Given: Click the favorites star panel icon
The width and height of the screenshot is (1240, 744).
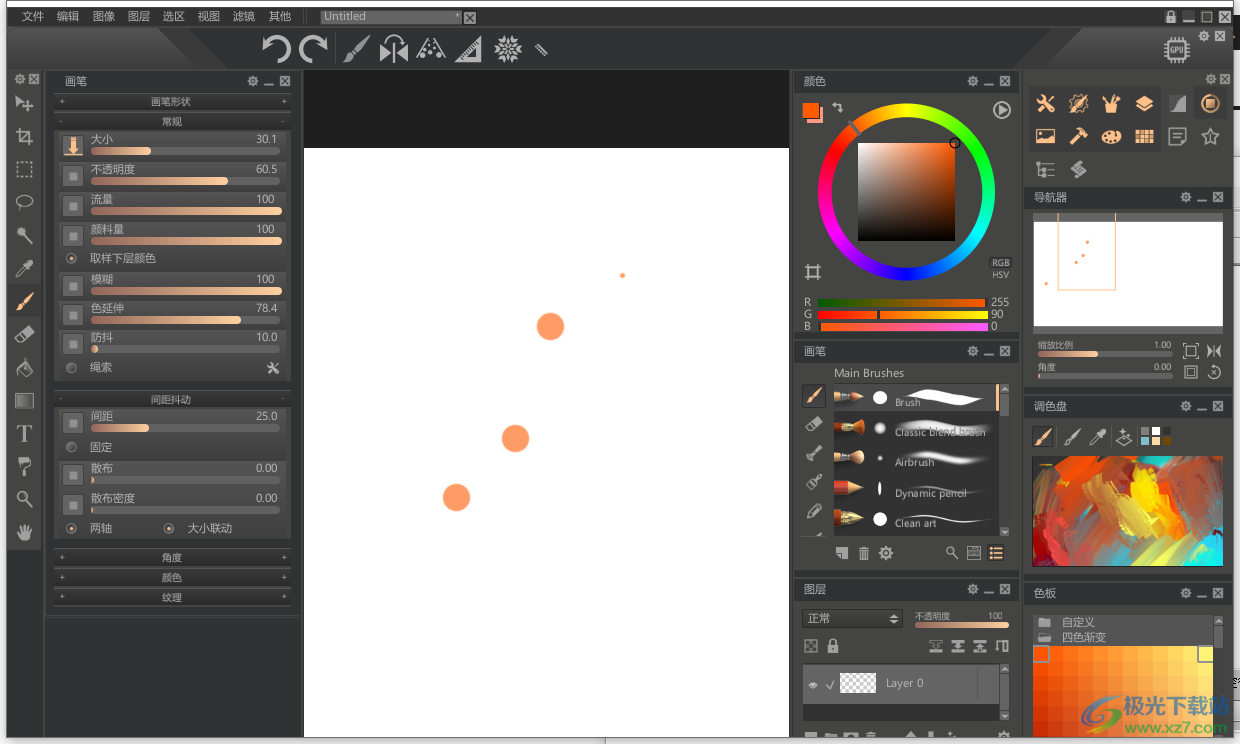Looking at the screenshot, I should pos(1210,136).
